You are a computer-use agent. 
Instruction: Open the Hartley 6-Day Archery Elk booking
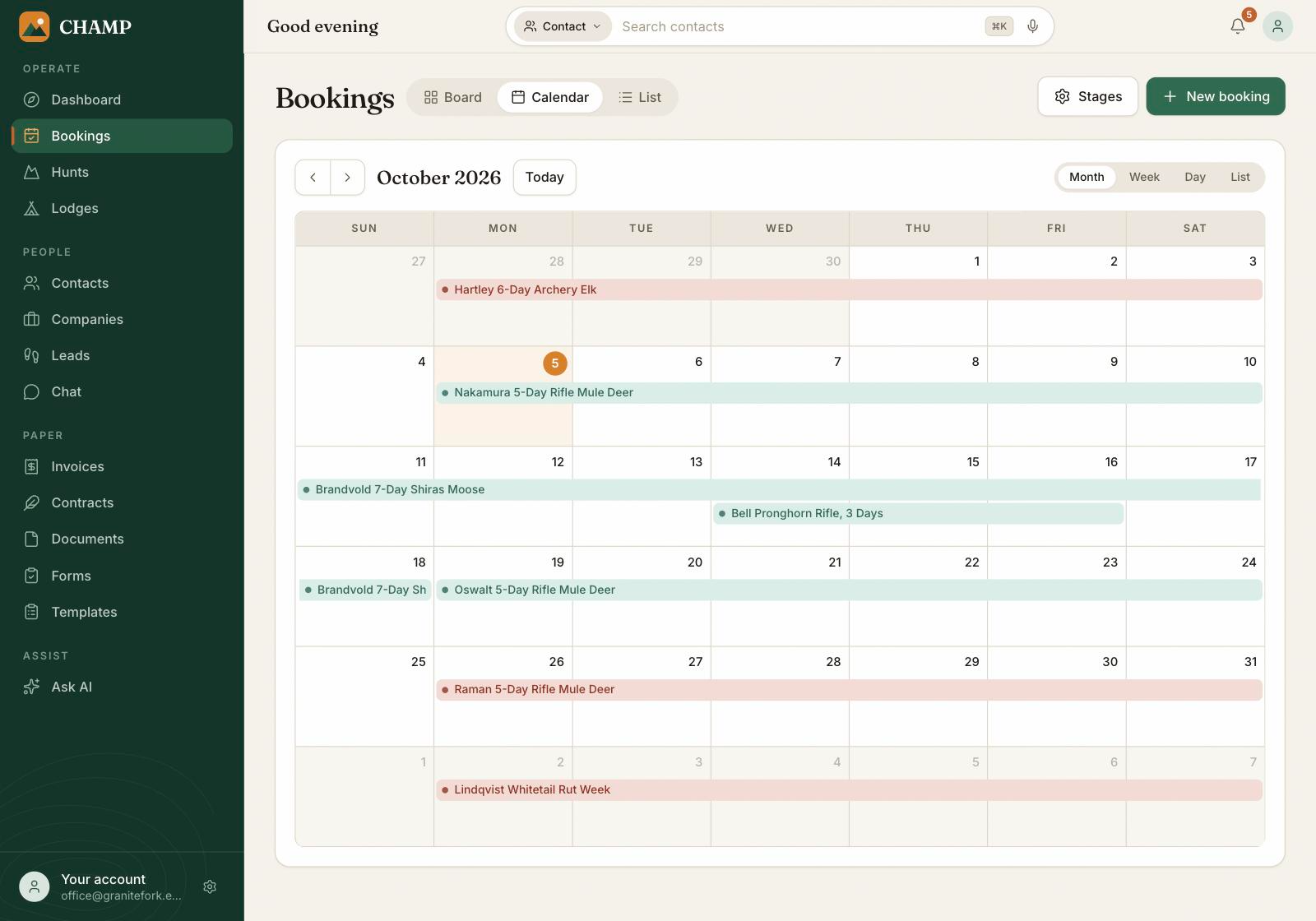coord(849,289)
